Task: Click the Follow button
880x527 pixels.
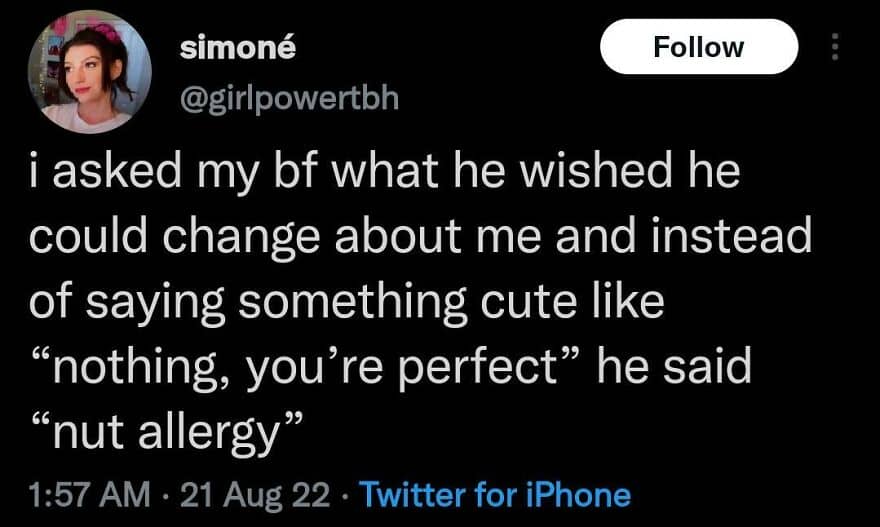Action: click(x=699, y=47)
